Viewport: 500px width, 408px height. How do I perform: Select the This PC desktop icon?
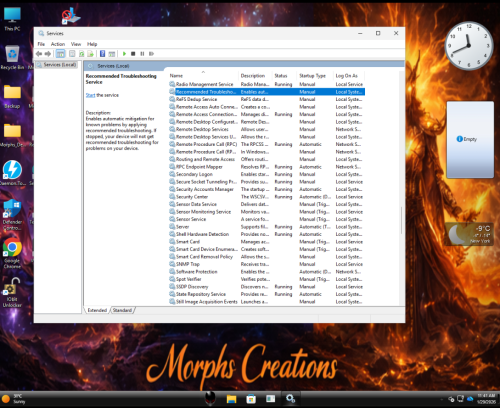[x=12, y=19]
